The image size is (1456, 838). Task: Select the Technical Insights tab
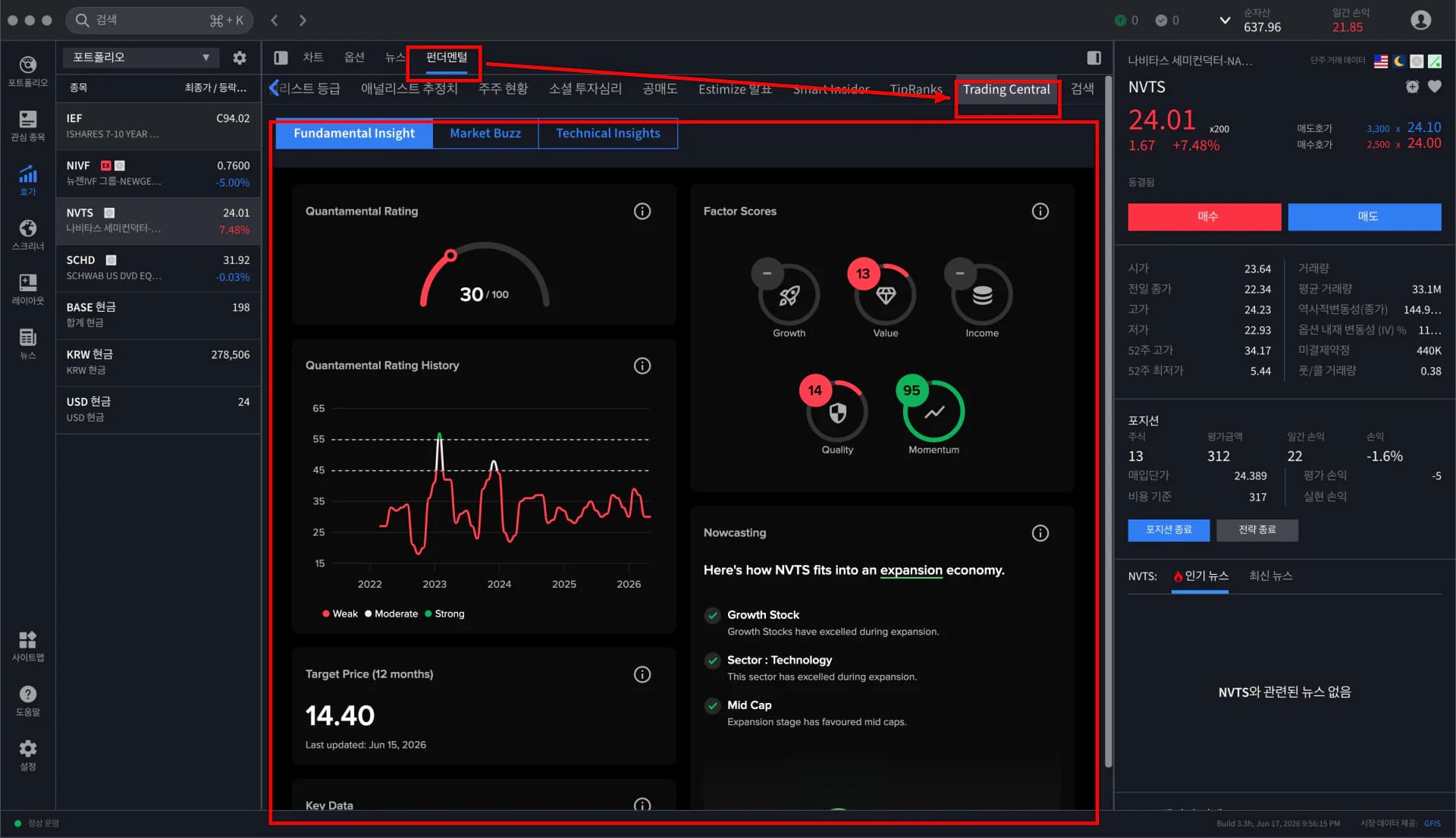tap(608, 133)
